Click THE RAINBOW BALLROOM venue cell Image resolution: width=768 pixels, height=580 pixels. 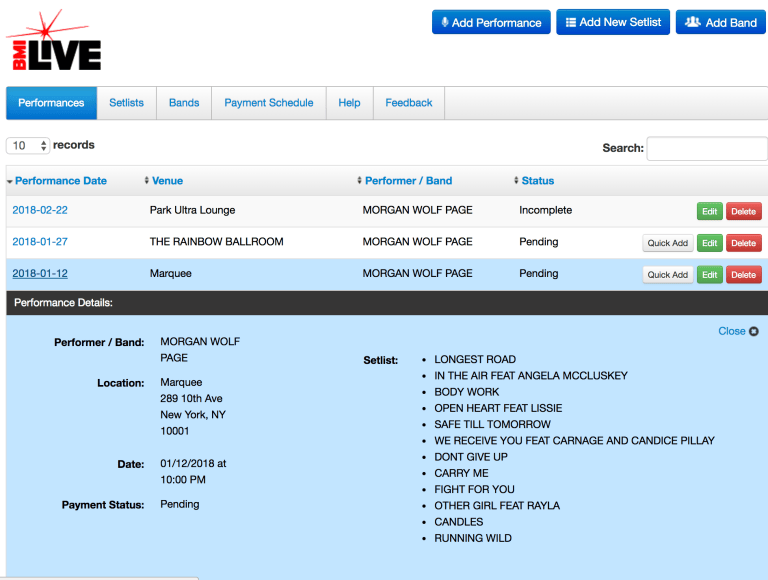pos(216,242)
